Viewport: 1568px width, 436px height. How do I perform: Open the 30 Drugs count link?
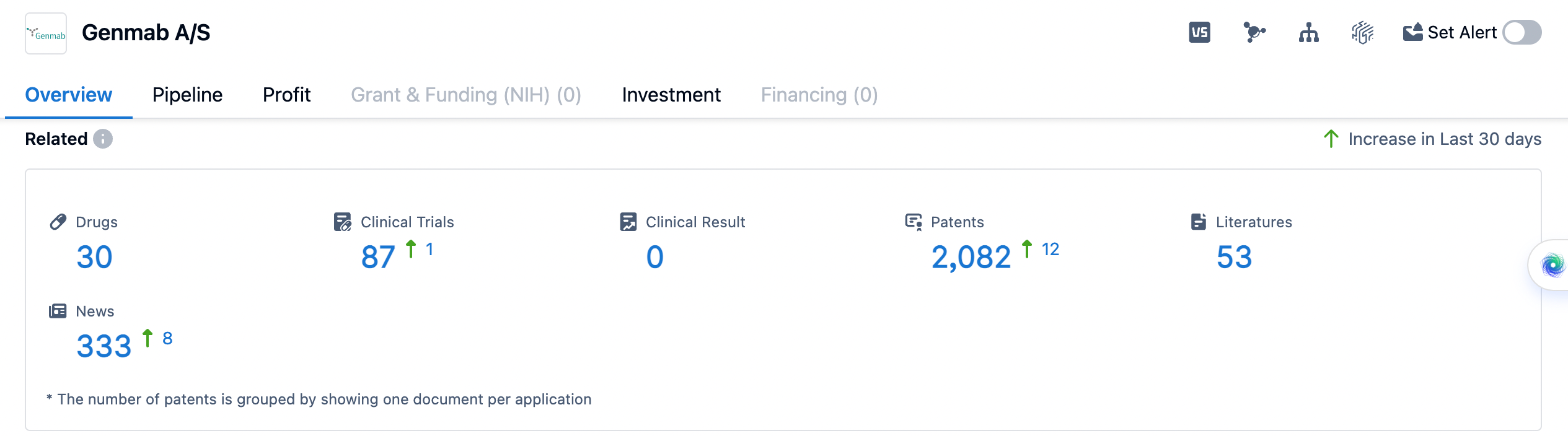coord(94,257)
